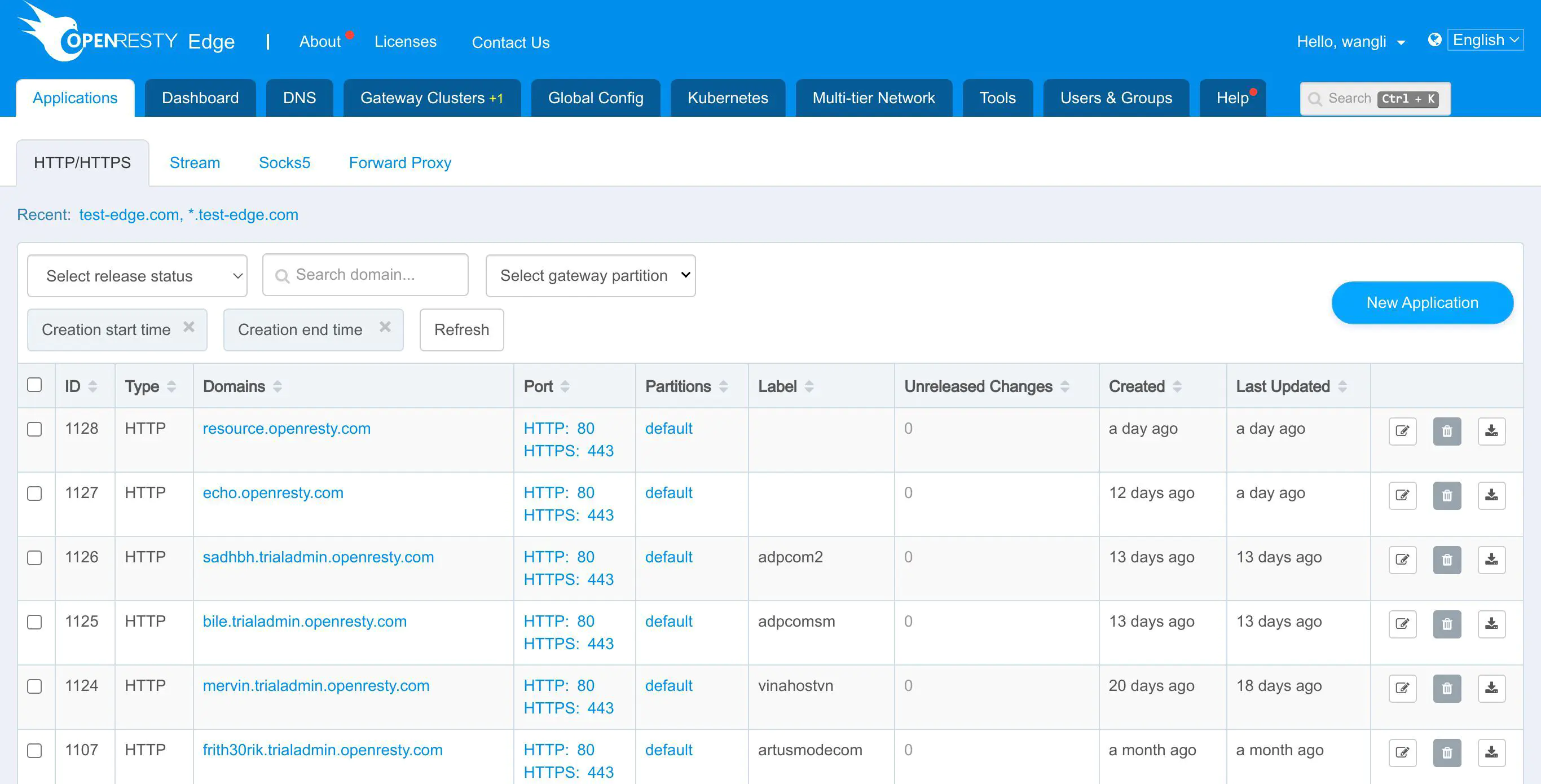The height and width of the screenshot is (784, 1541).
Task: Open Select gateway partition dropdown
Action: pos(591,276)
